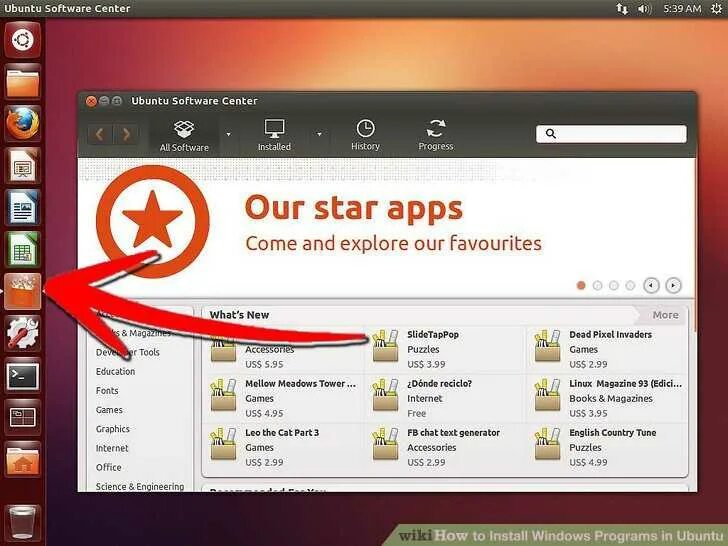Expand Installed dropdown arrow
Screen dimensions: 728x546
pyautogui.click(x=319, y=134)
